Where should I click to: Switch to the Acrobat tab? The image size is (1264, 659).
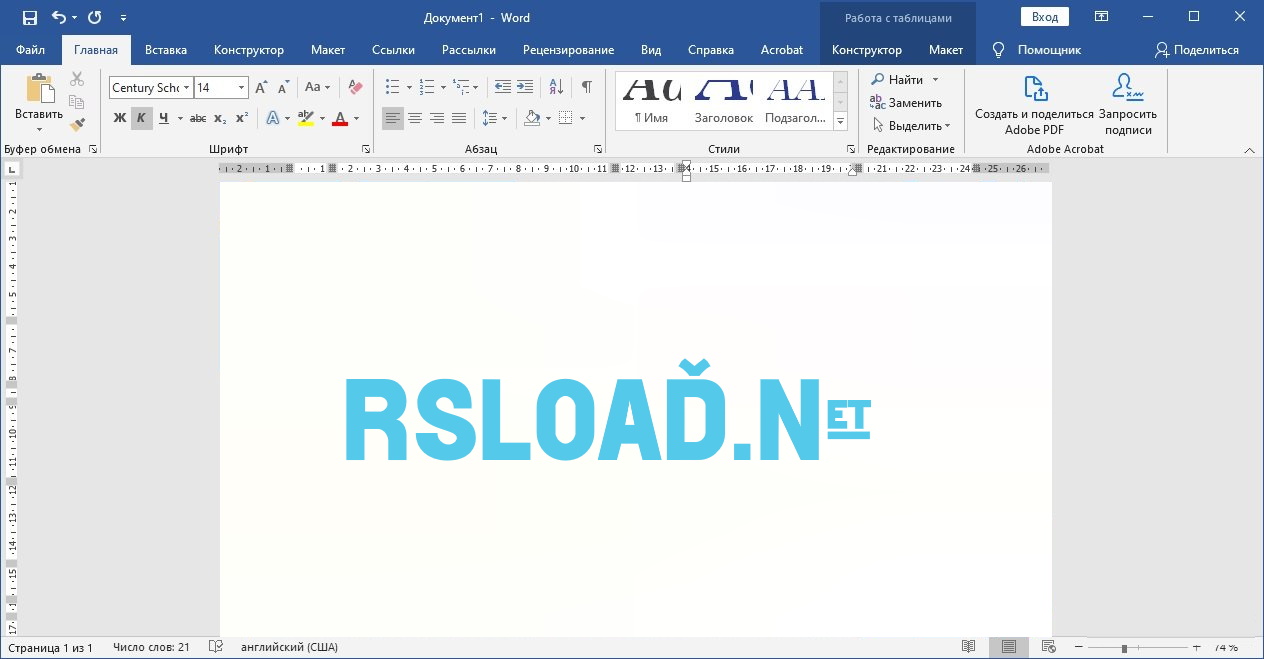point(781,50)
